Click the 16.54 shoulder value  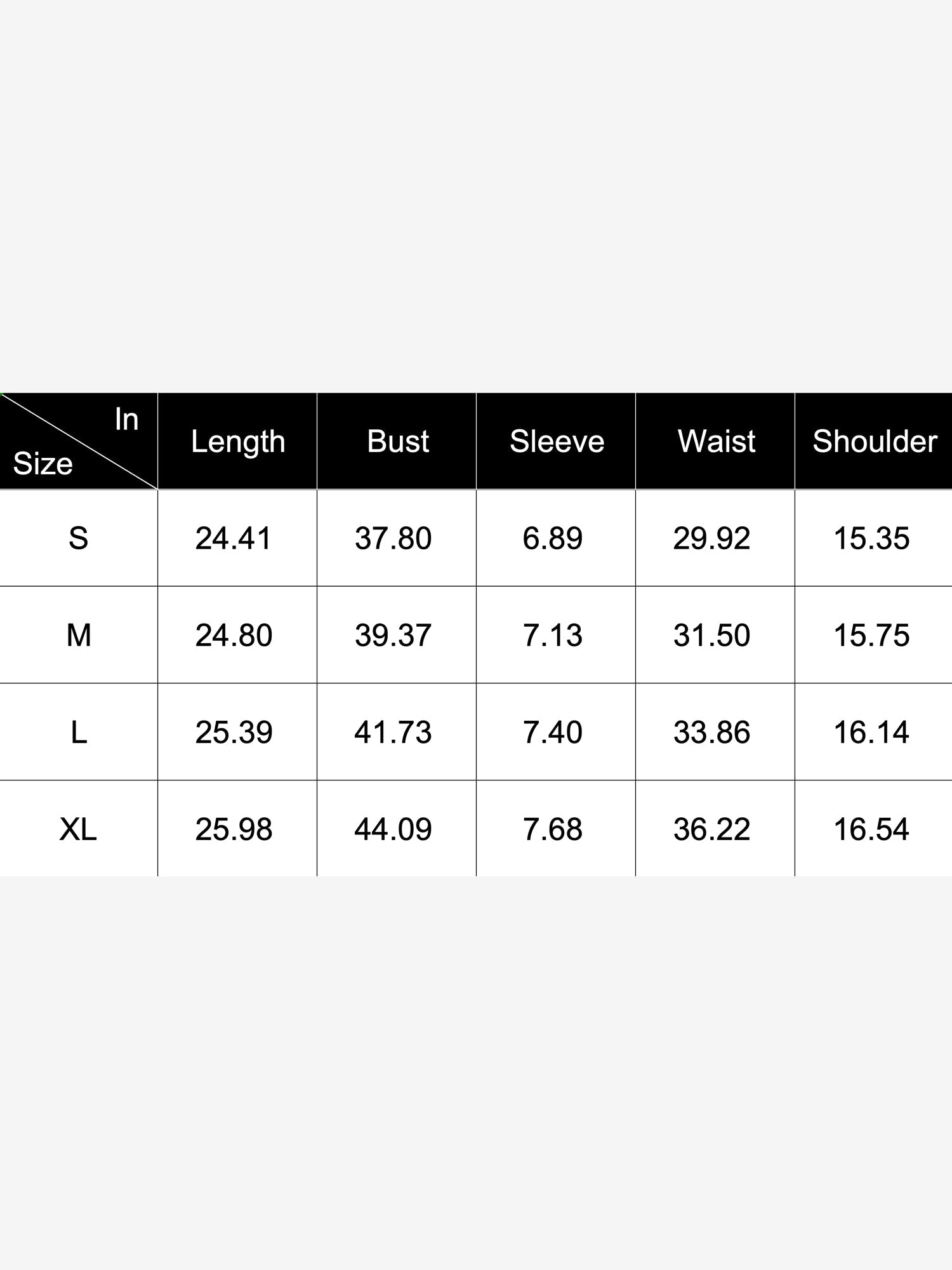(x=871, y=829)
